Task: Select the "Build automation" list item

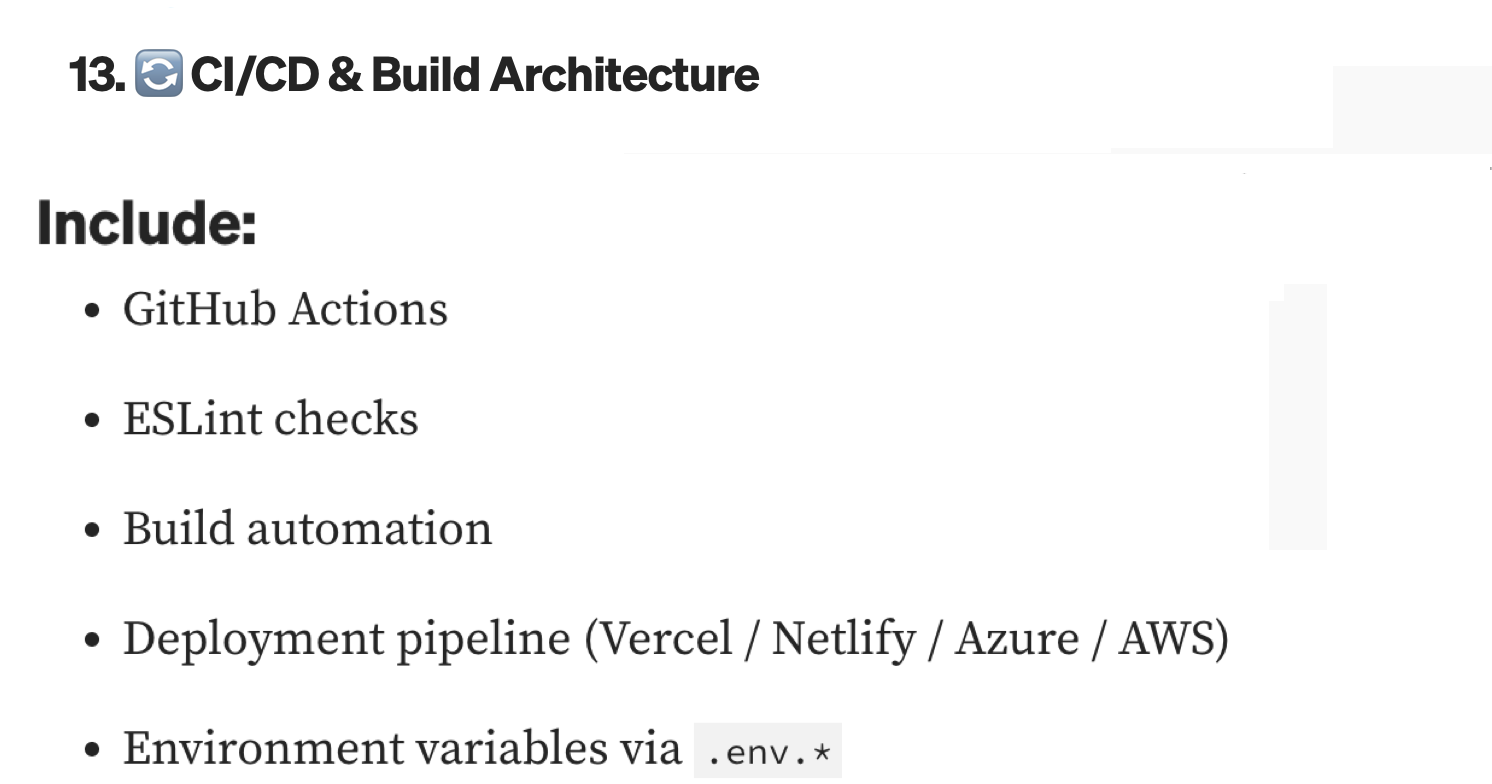Action: (307, 529)
